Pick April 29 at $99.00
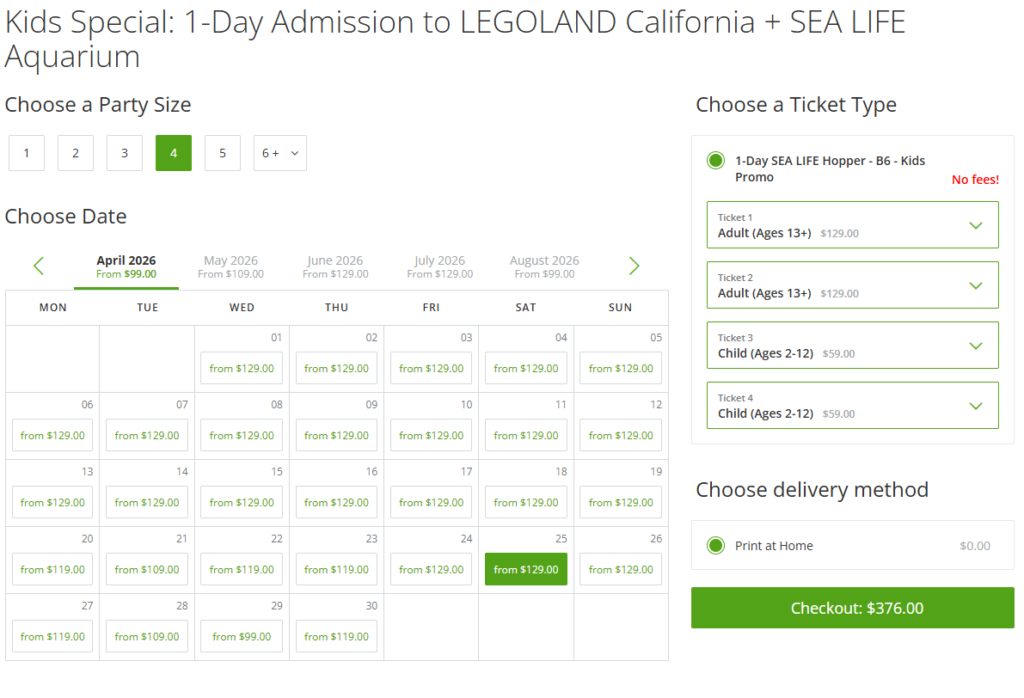Viewport: 1024px width, 698px height. (x=241, y=636)
